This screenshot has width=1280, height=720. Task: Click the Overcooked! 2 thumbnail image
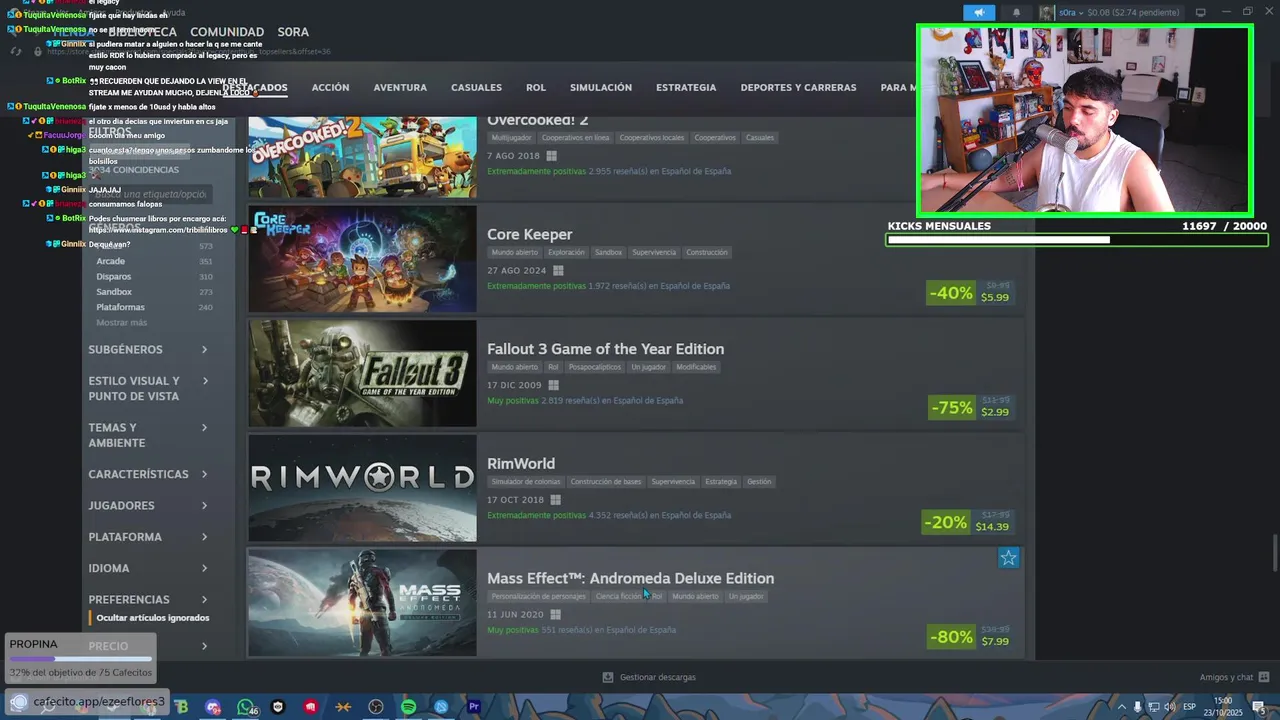362,157
